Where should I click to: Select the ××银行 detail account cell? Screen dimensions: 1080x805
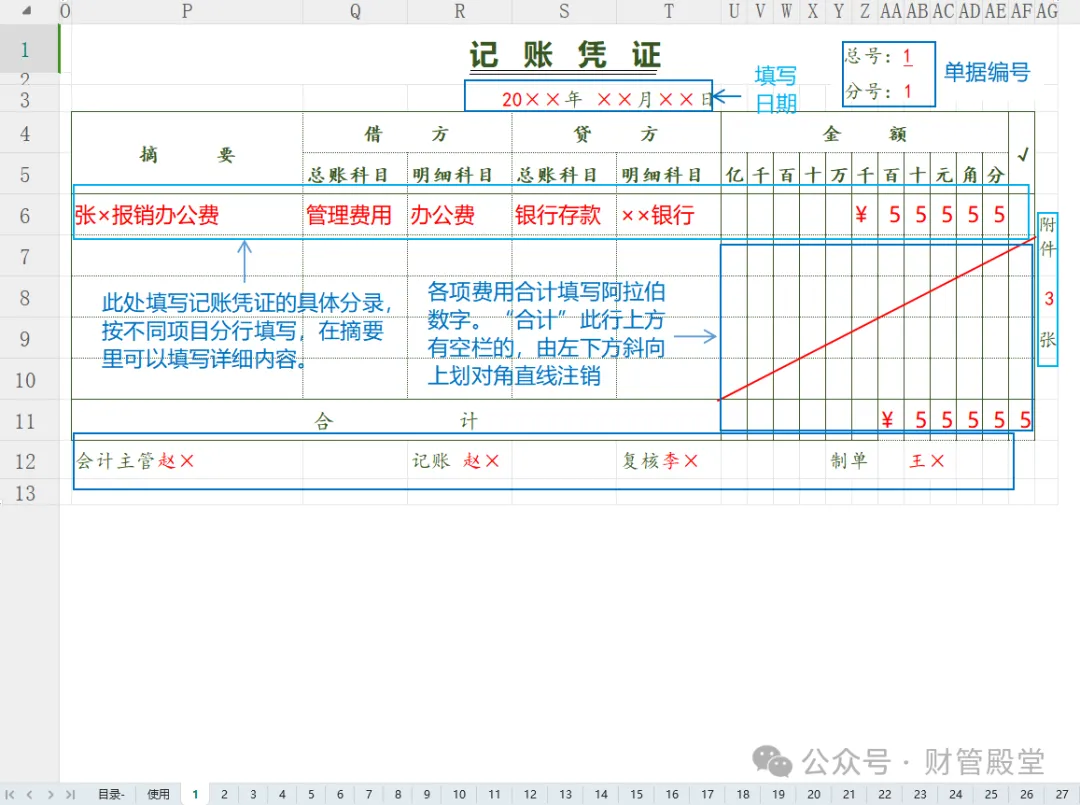pos(669,216)
